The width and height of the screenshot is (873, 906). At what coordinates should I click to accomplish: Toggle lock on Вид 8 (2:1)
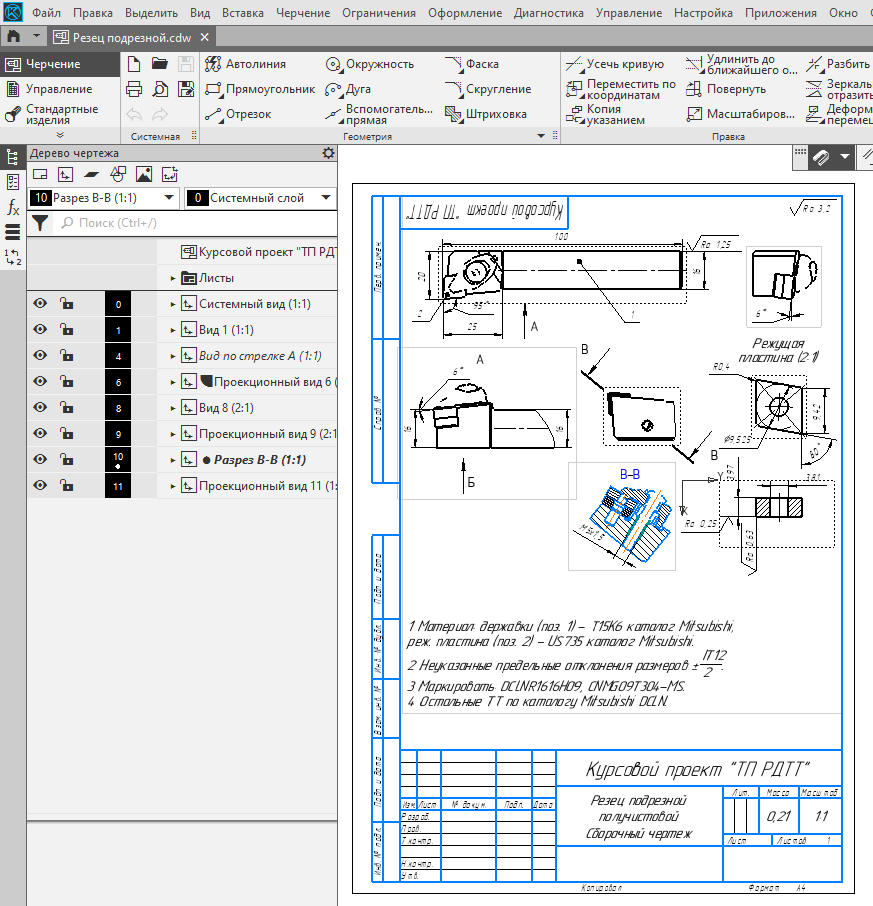[66, 408]
